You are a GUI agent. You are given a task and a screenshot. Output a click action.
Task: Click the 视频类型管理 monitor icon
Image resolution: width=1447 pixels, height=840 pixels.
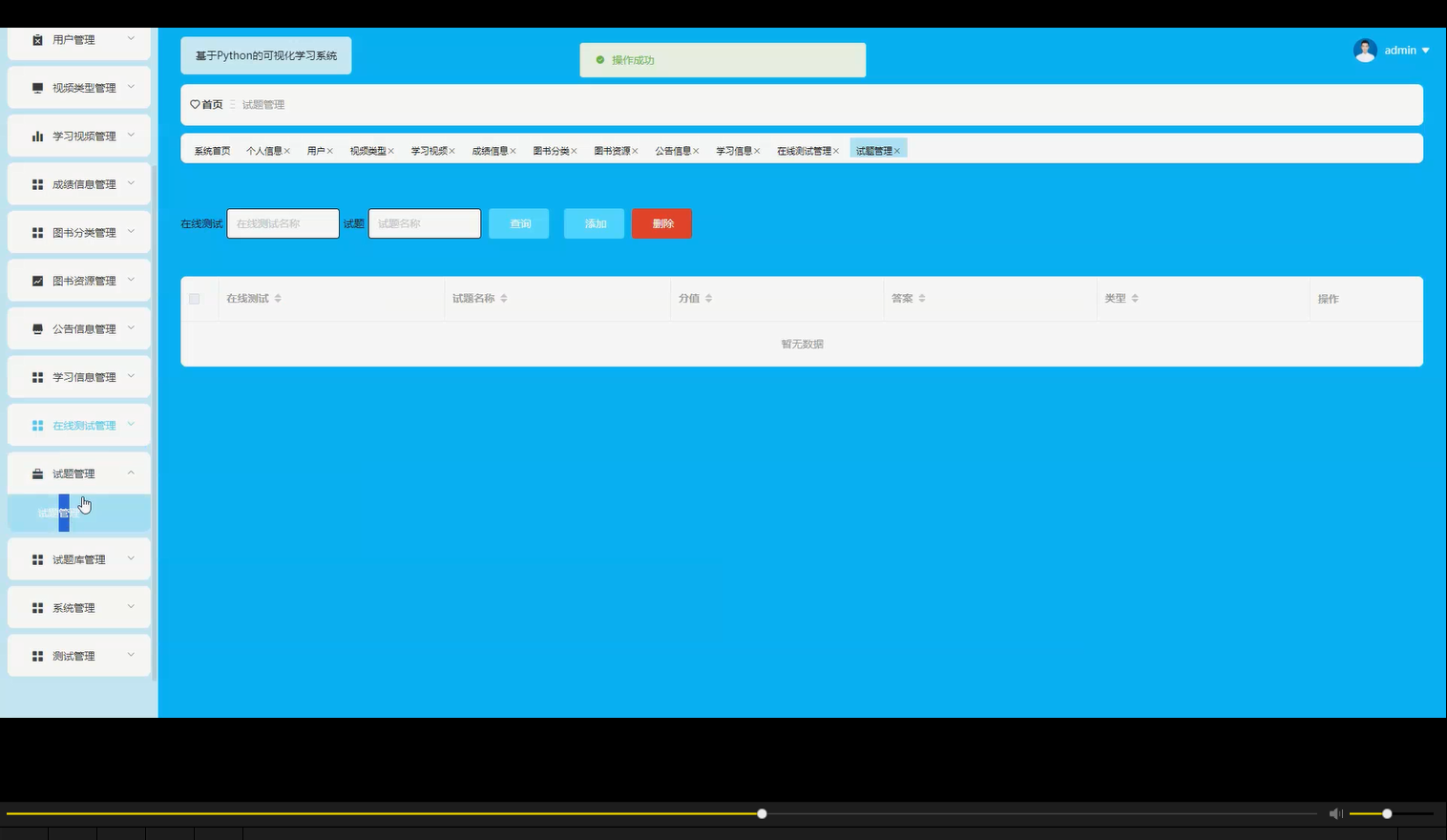click(x=36, y=87)
